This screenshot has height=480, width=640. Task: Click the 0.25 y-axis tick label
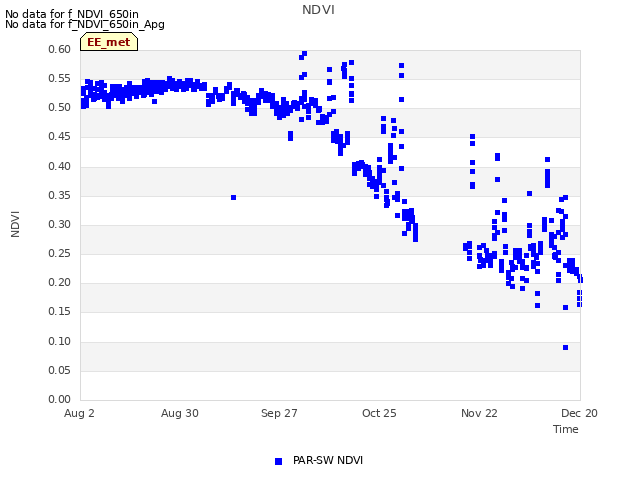60,253
